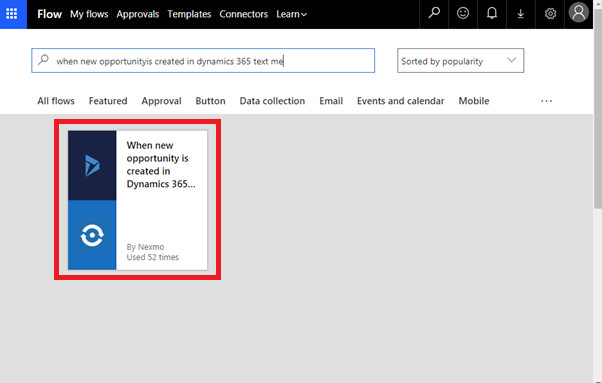Open the user account avatar
Viewport: 602px width, 383px height.
tap(579, 13)
